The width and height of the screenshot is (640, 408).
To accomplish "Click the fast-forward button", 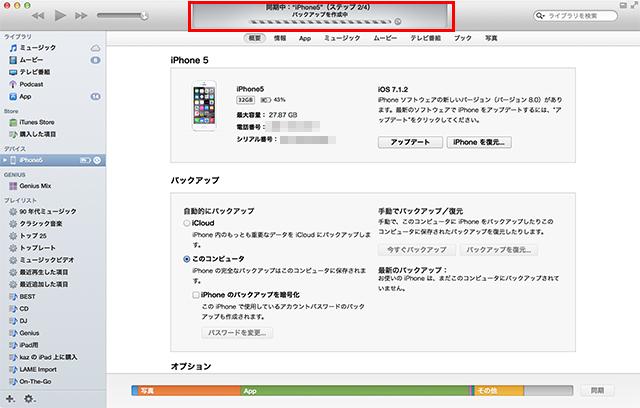I will (81, 16).
